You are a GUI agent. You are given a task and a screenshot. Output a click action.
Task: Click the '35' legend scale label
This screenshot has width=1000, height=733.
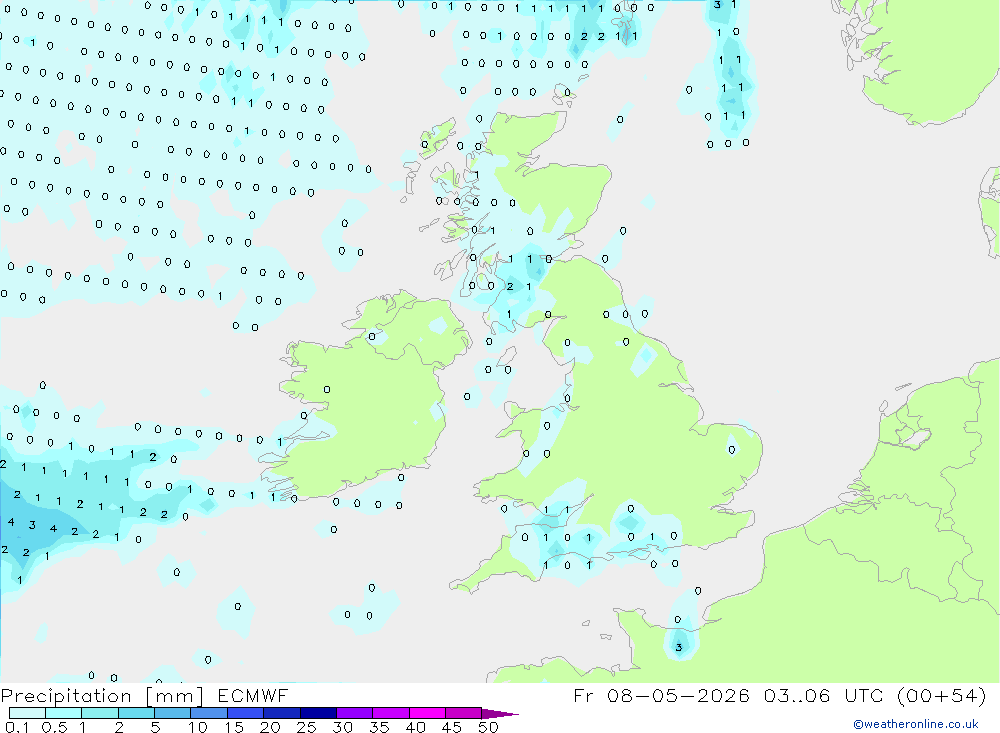tap(379, 727)
